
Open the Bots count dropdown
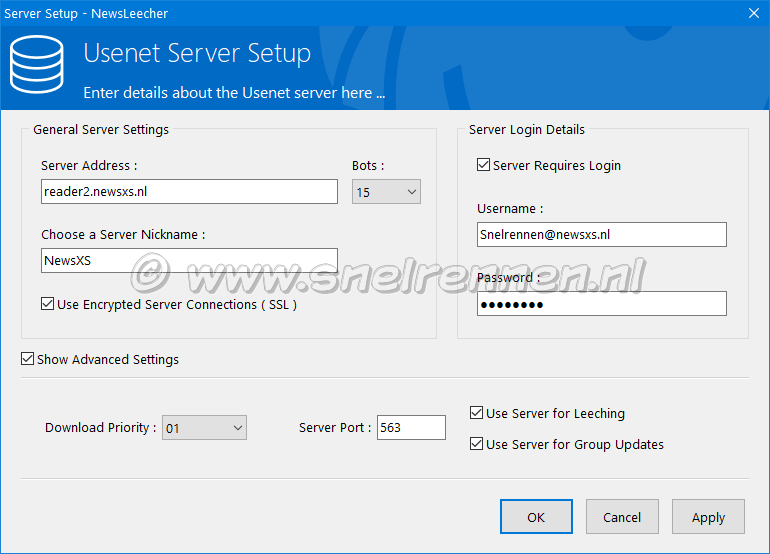point(386,192)
